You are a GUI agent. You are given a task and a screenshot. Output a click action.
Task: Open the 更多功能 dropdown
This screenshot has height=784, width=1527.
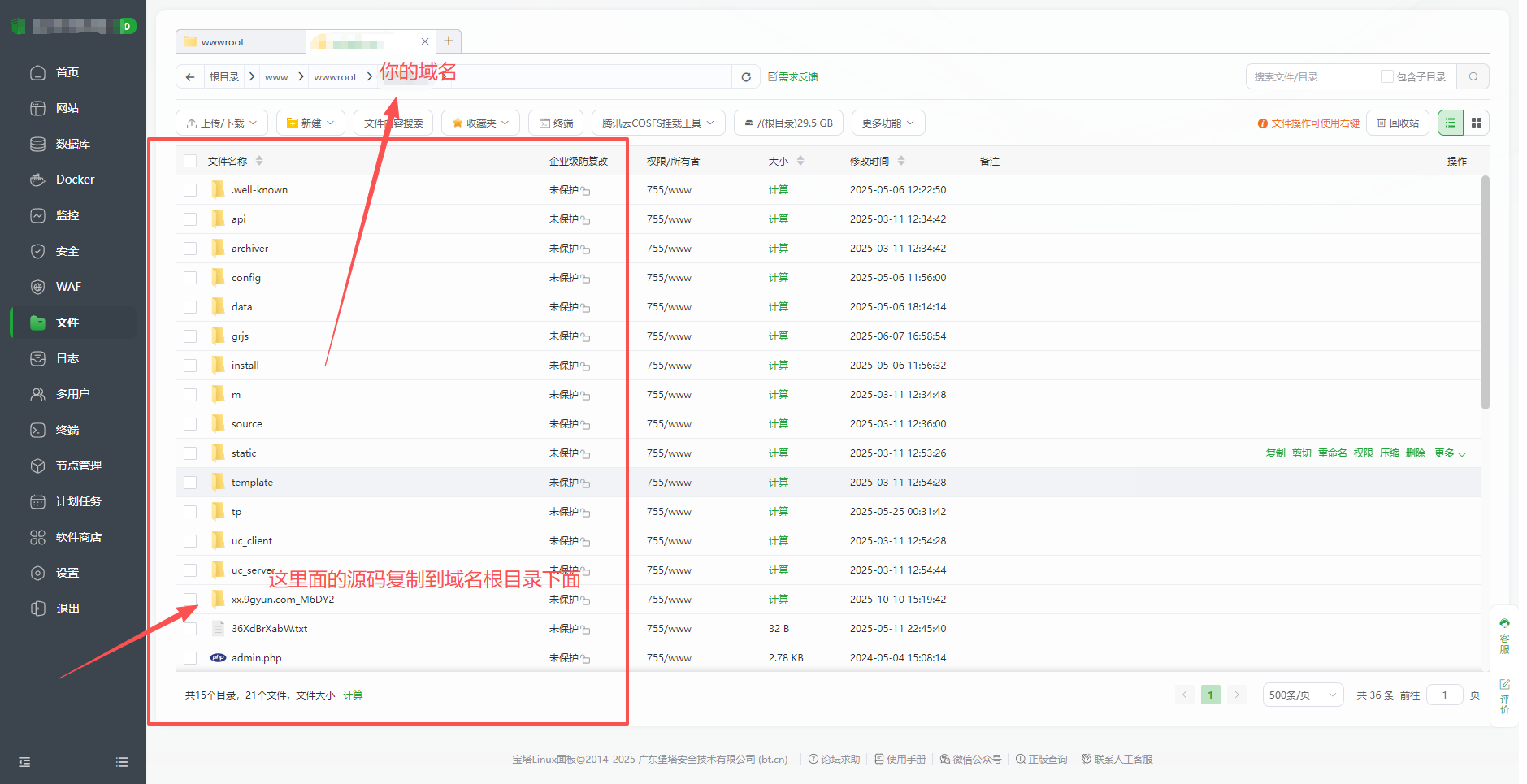point(887,123)
